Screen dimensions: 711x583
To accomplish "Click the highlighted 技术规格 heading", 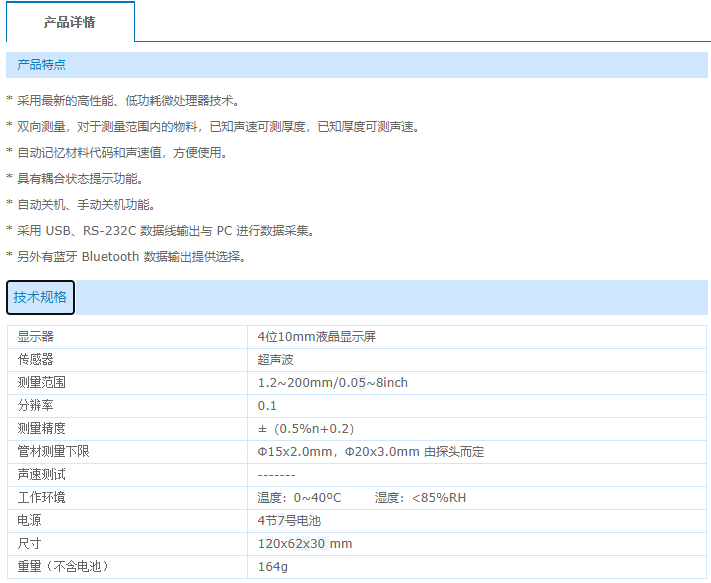I will tap(41, 297).
